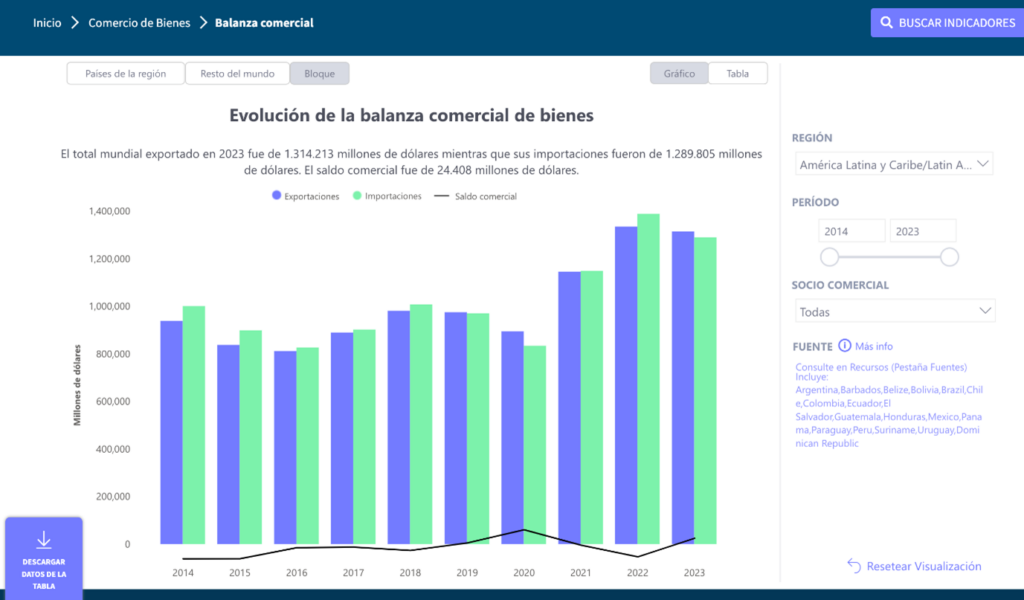1024x600 pixels.
Task: Switch to the Tabla view
Action: point(737,73)
